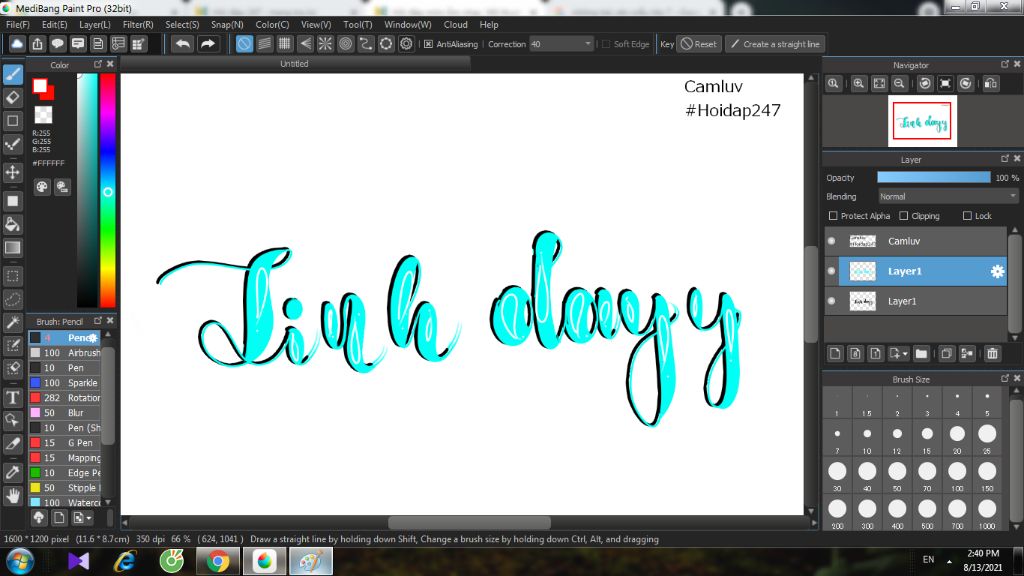
Task: Select the Text tool
Action: [12, 397]
